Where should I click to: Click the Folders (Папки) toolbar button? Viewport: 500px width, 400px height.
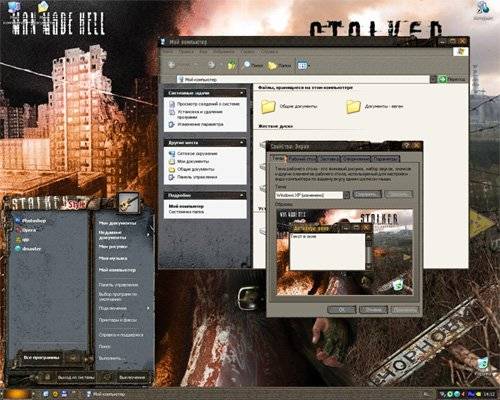[x=279, y=65]
